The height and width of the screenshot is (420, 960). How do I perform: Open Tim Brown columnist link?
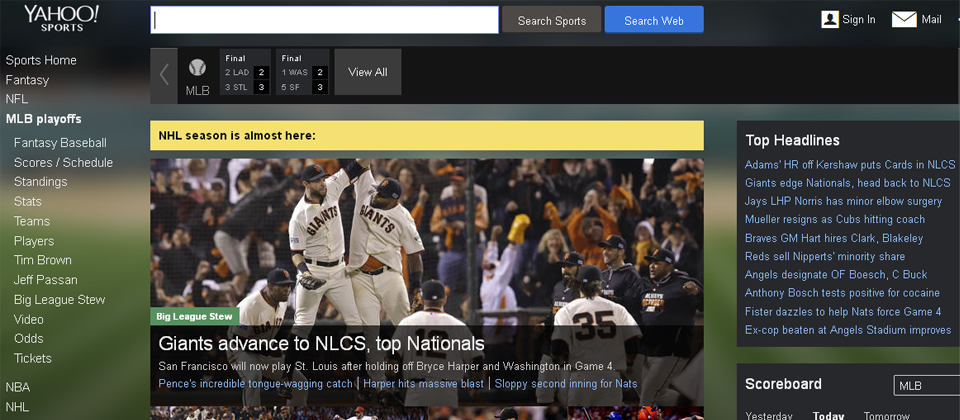[x=43, y=260]
